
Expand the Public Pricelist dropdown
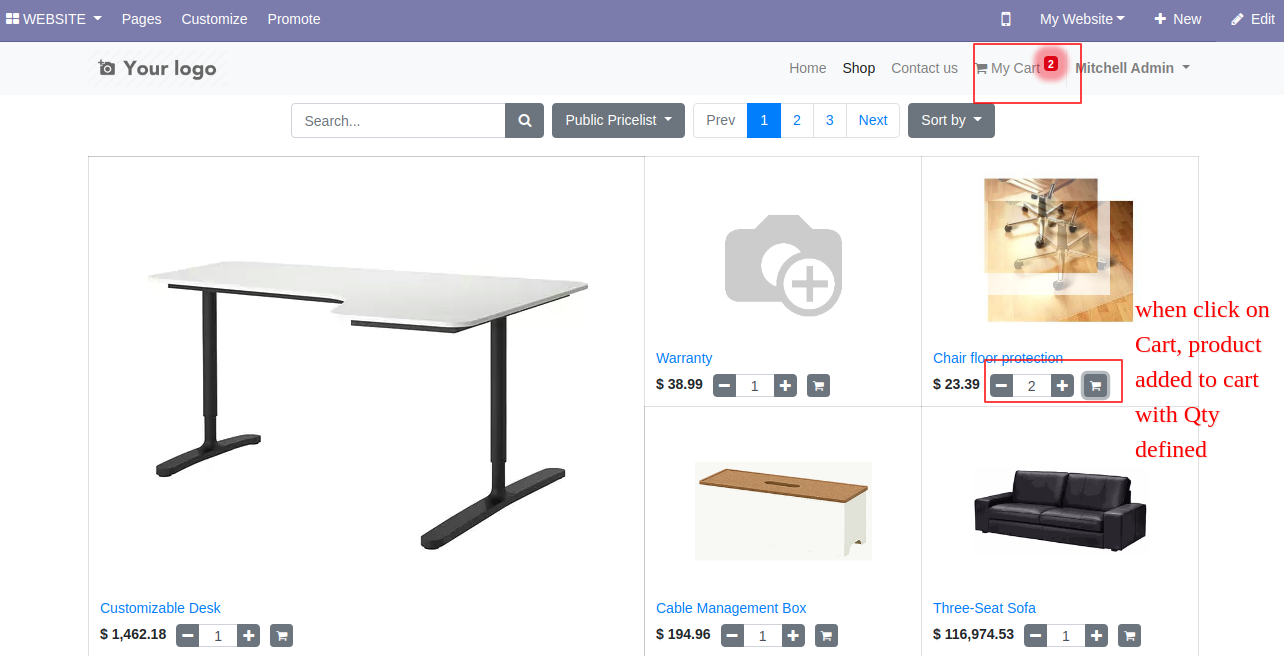618,120
